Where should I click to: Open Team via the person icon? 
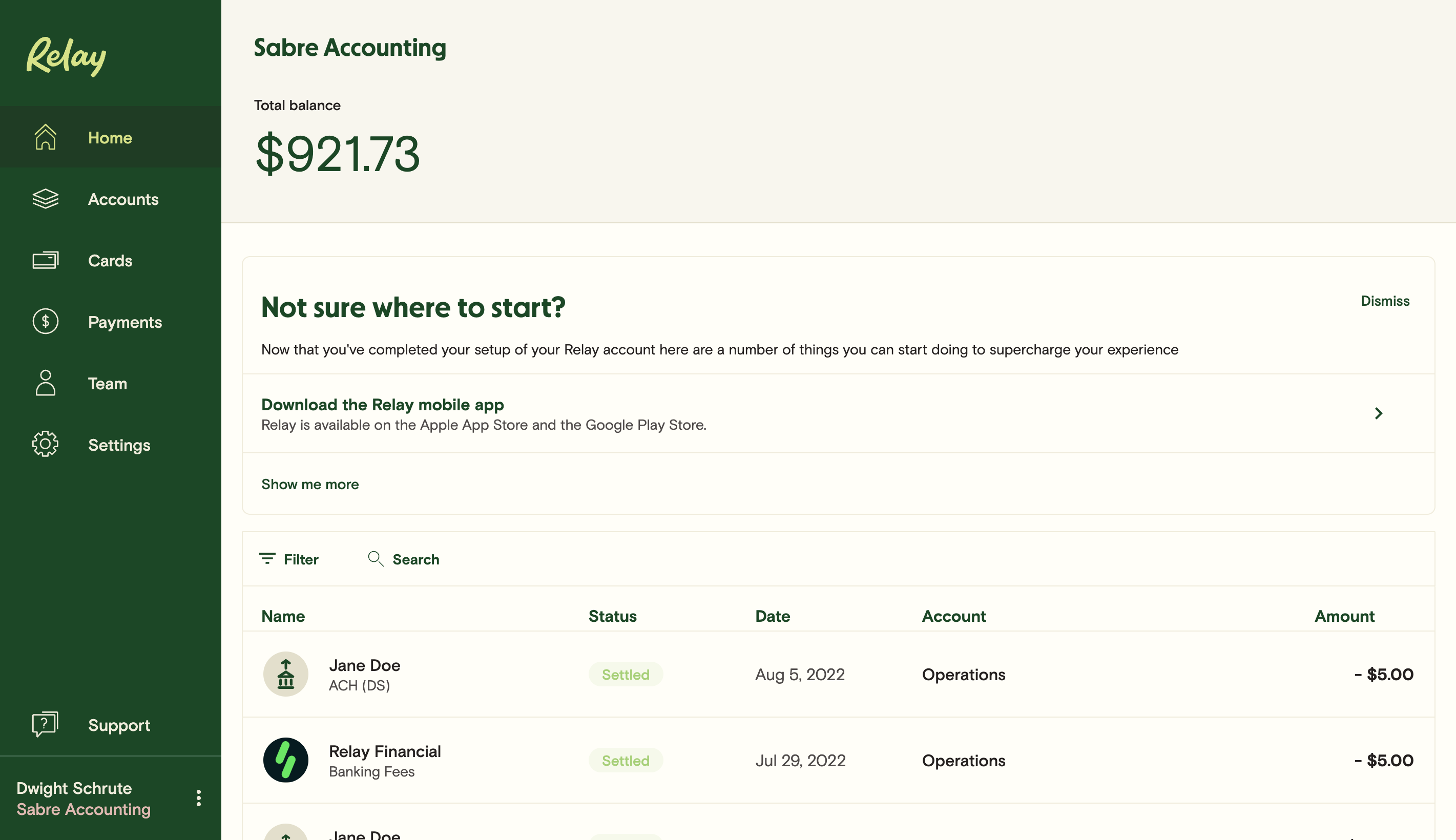[46, 383]
